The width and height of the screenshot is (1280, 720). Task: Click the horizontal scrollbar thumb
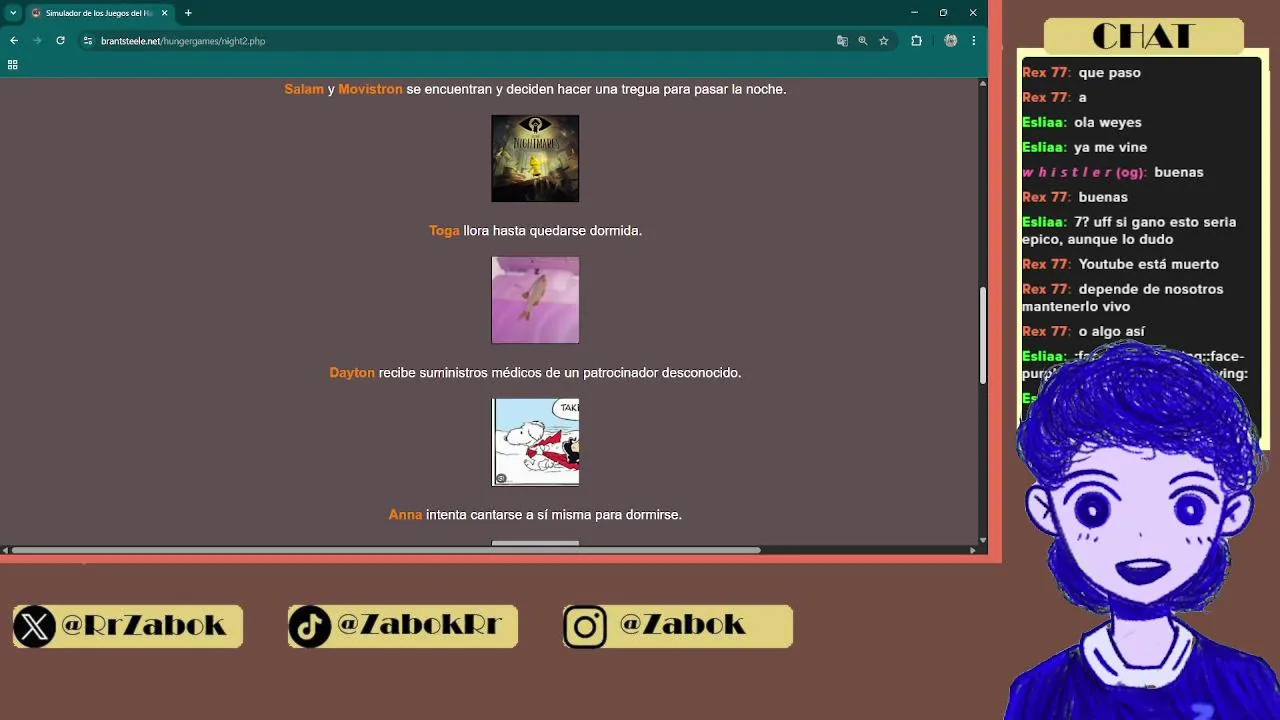click(385, 550)
